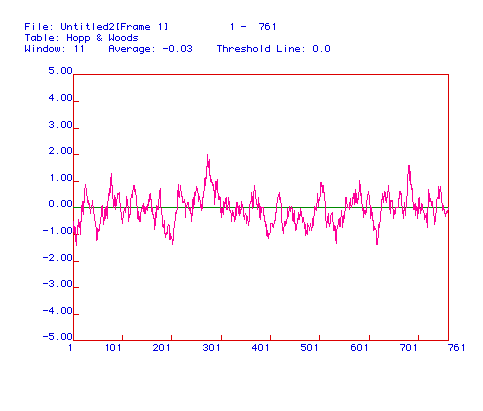Click the 2.00 y-axis label

(x=60, y=151)
